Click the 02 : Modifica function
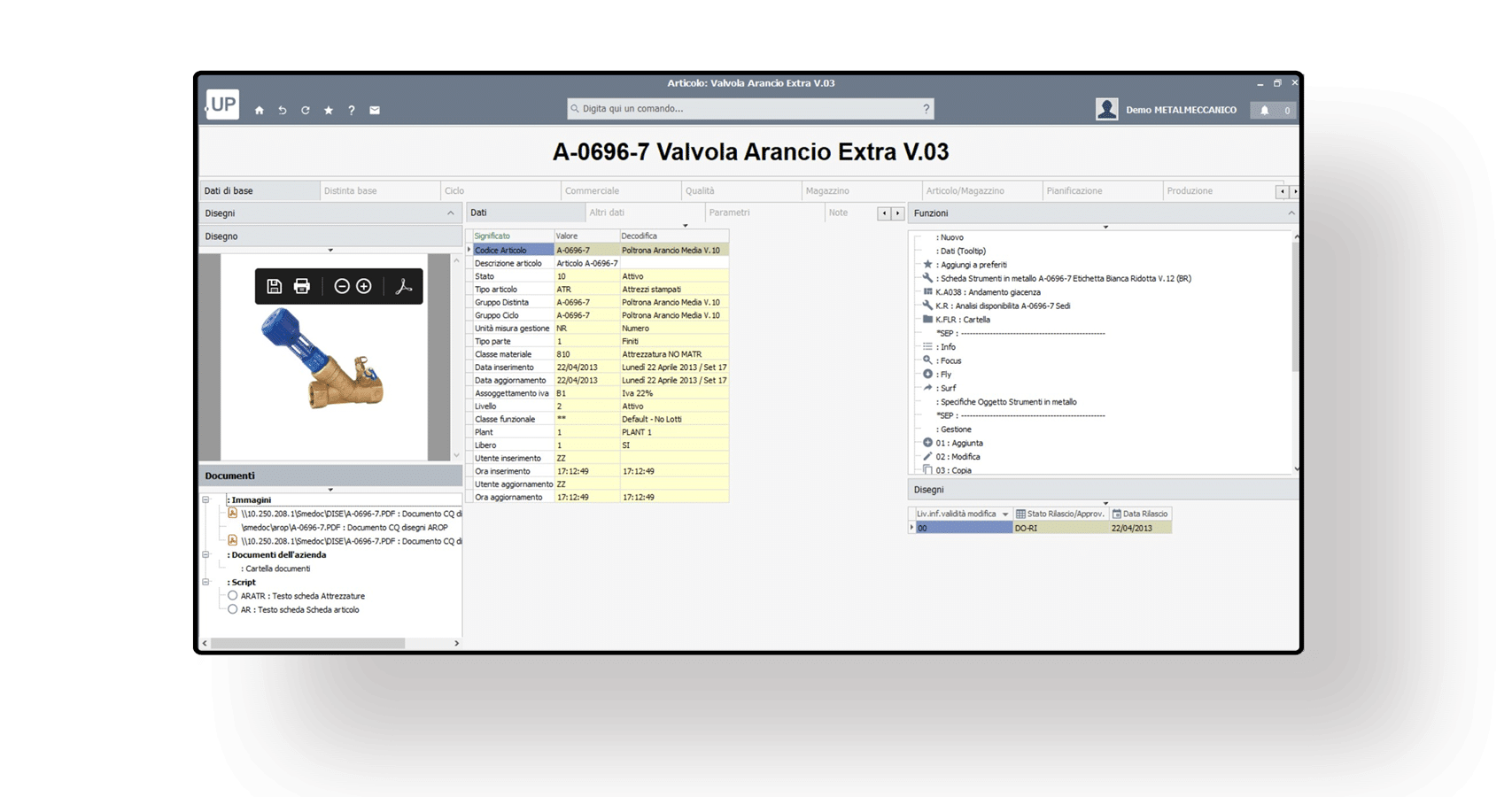1512x797 pixels. (x=958, y=457)
